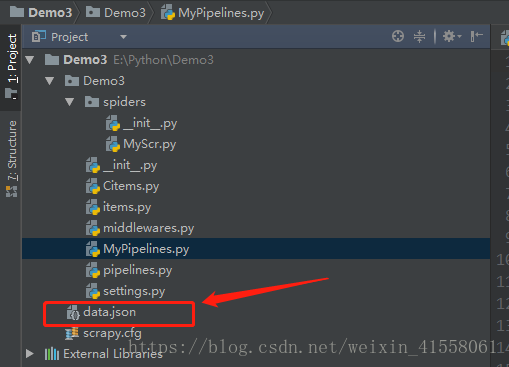Viewport: 509px width, 367px height.
Task: Open the Project view type dropdown arrow
Action: 123,37
